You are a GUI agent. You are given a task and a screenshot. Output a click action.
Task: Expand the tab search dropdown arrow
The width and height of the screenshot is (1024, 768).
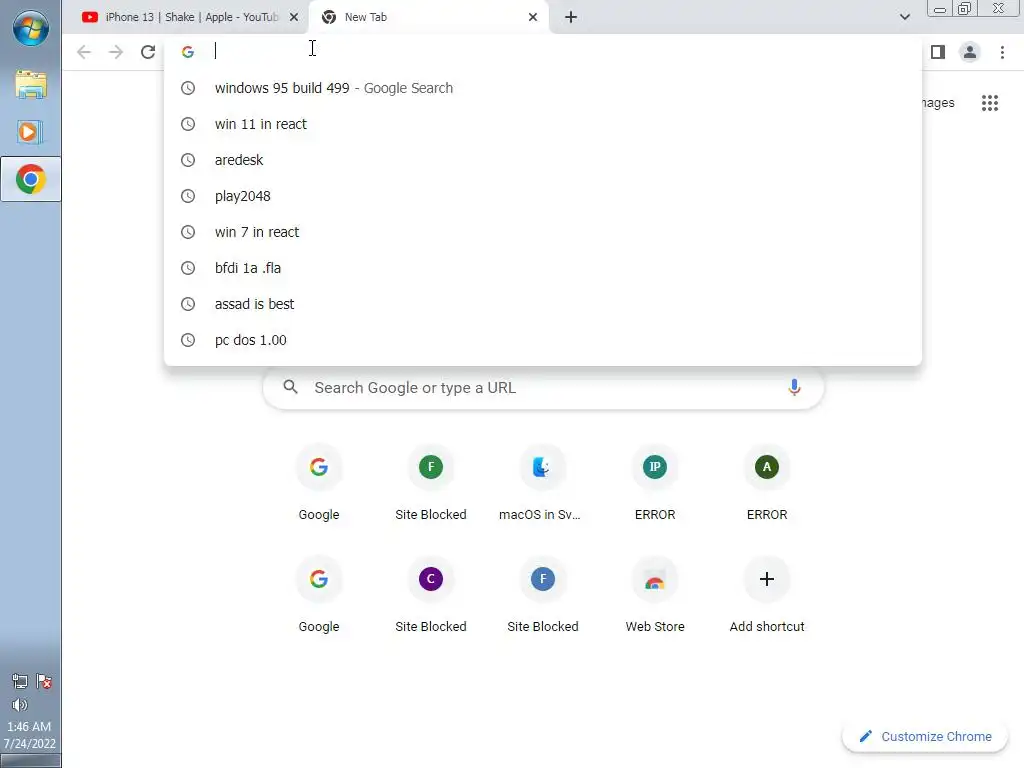pyautogui.click(x=904, y=17)
